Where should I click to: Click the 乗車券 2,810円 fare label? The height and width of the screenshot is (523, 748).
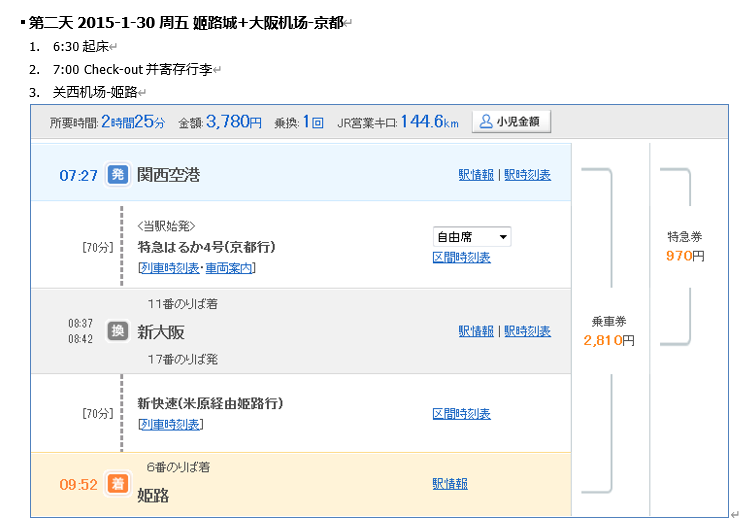tap(609, 331)
